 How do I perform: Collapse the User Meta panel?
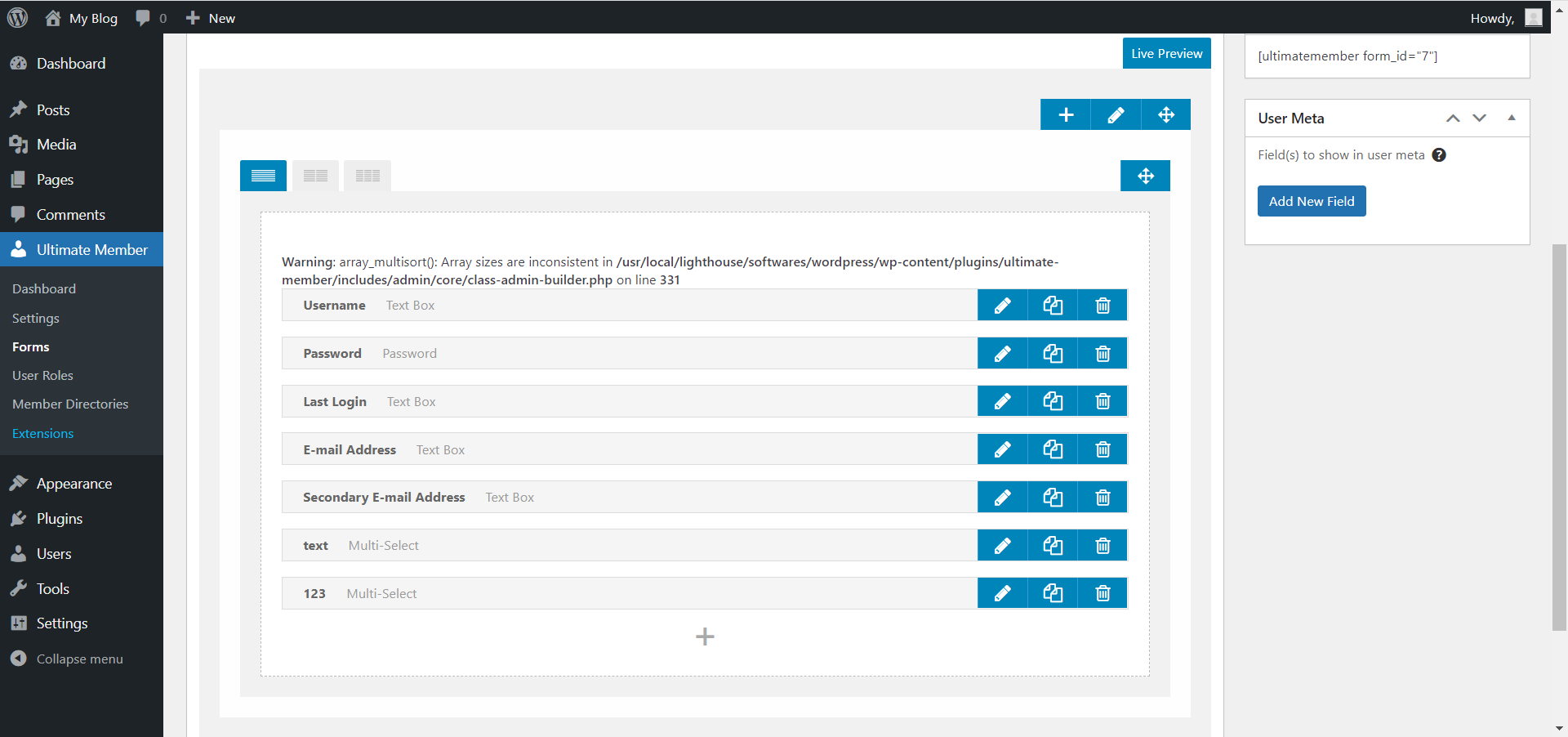point(1512,118)
